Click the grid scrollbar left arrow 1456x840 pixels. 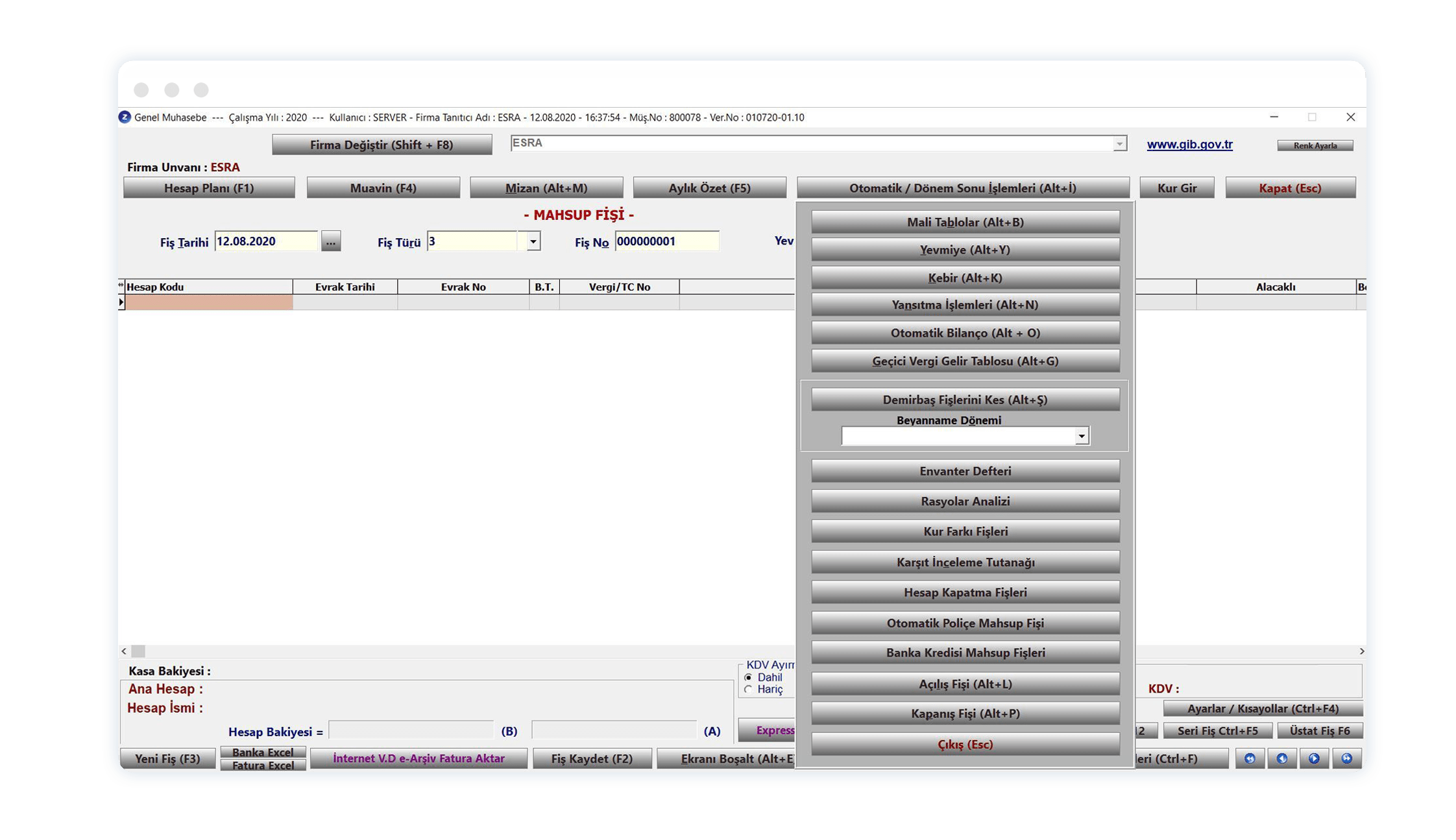[x=124, y=651]
